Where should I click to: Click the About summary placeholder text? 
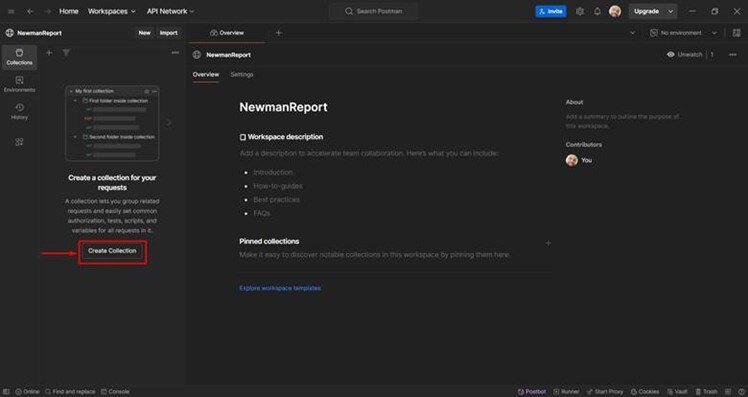pos(623,121)
